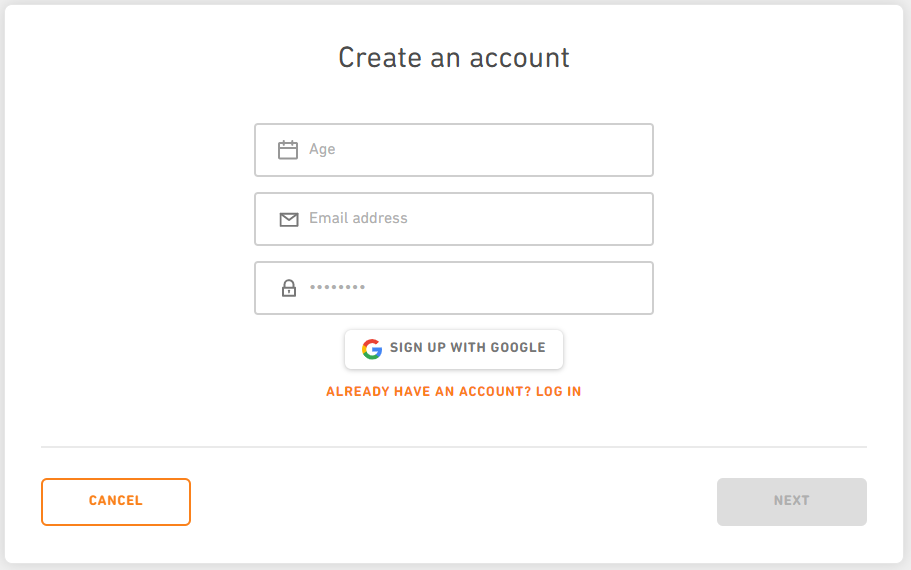Viewport: 911px width, 570px height.
Task: Click the Create an account heading
Action: coord(454,58)
